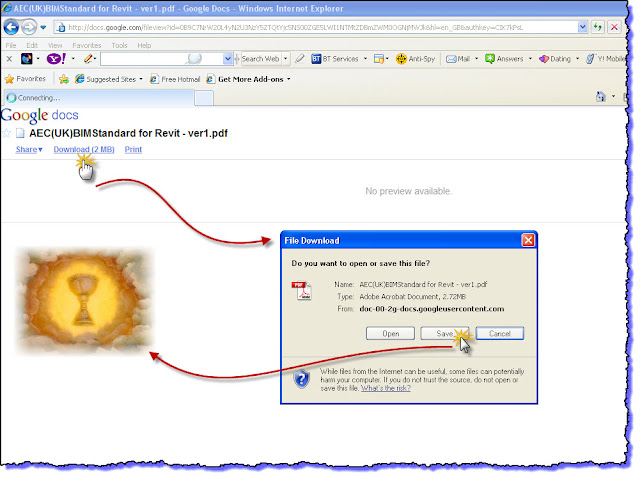Open the Tools menu

pos(120,45)
